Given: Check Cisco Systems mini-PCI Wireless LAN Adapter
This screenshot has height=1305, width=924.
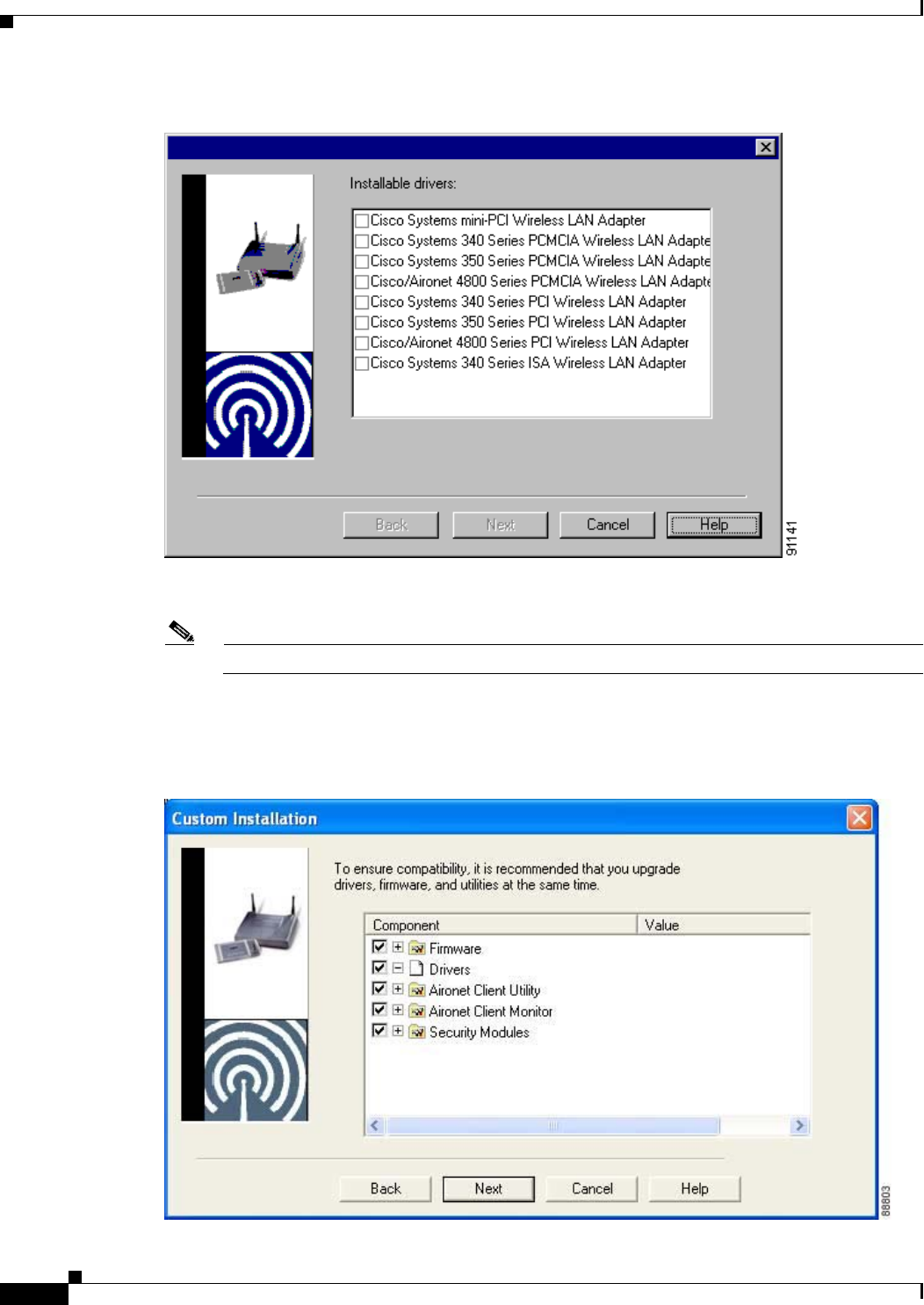Looking at the screenshot, I should click(361, 221).
